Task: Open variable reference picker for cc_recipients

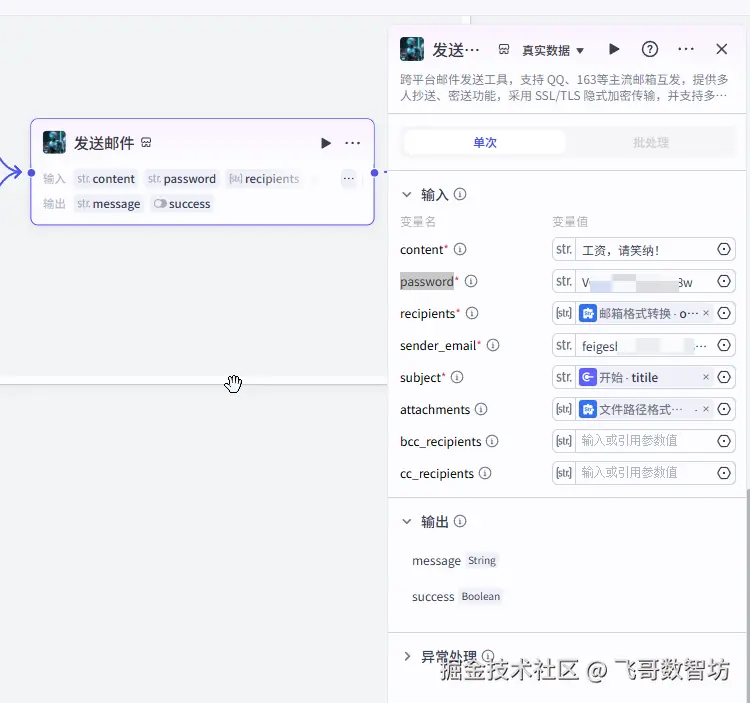Action: click(724, 473)
